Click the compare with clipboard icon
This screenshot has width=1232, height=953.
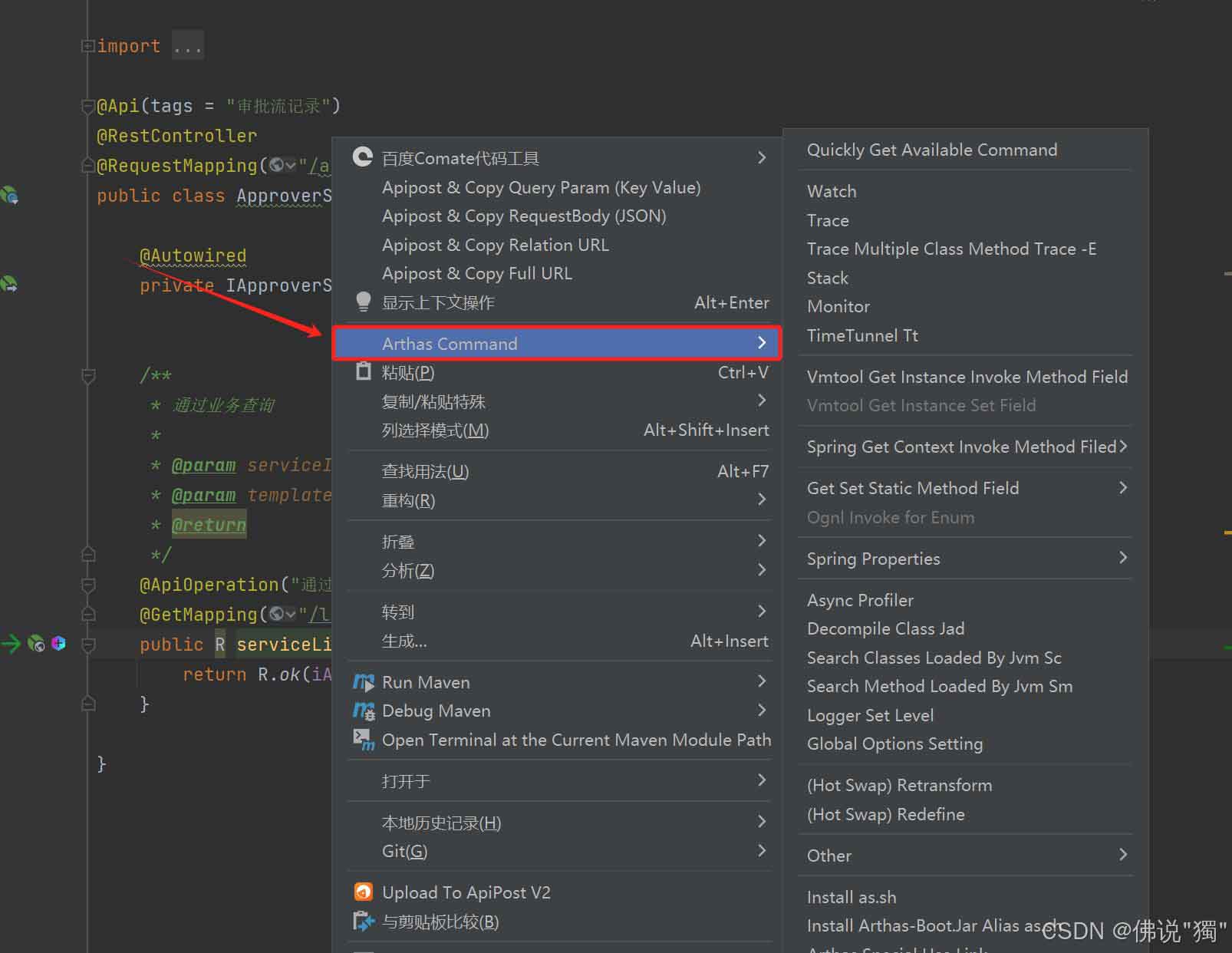pyautogui.click(x=363, y=921)
